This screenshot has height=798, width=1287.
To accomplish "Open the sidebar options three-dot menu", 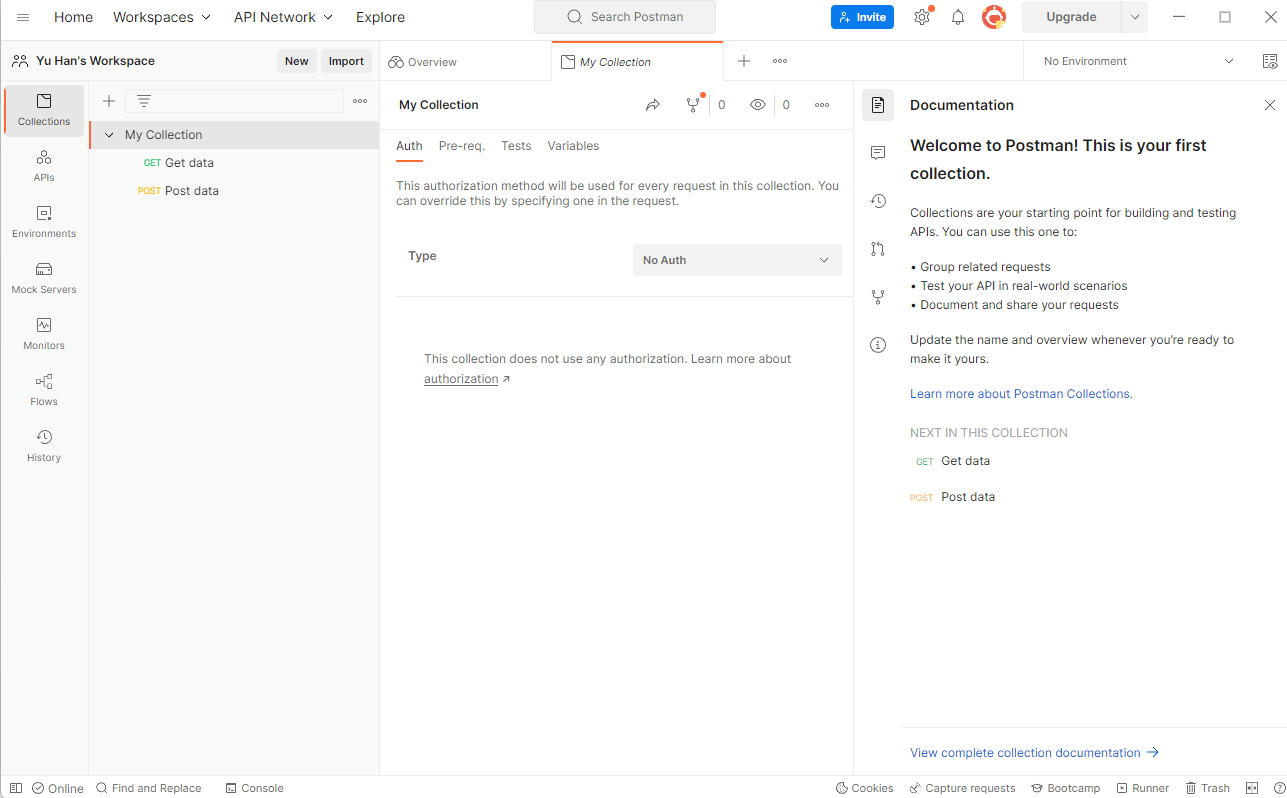I will click(x=360, y=101).
